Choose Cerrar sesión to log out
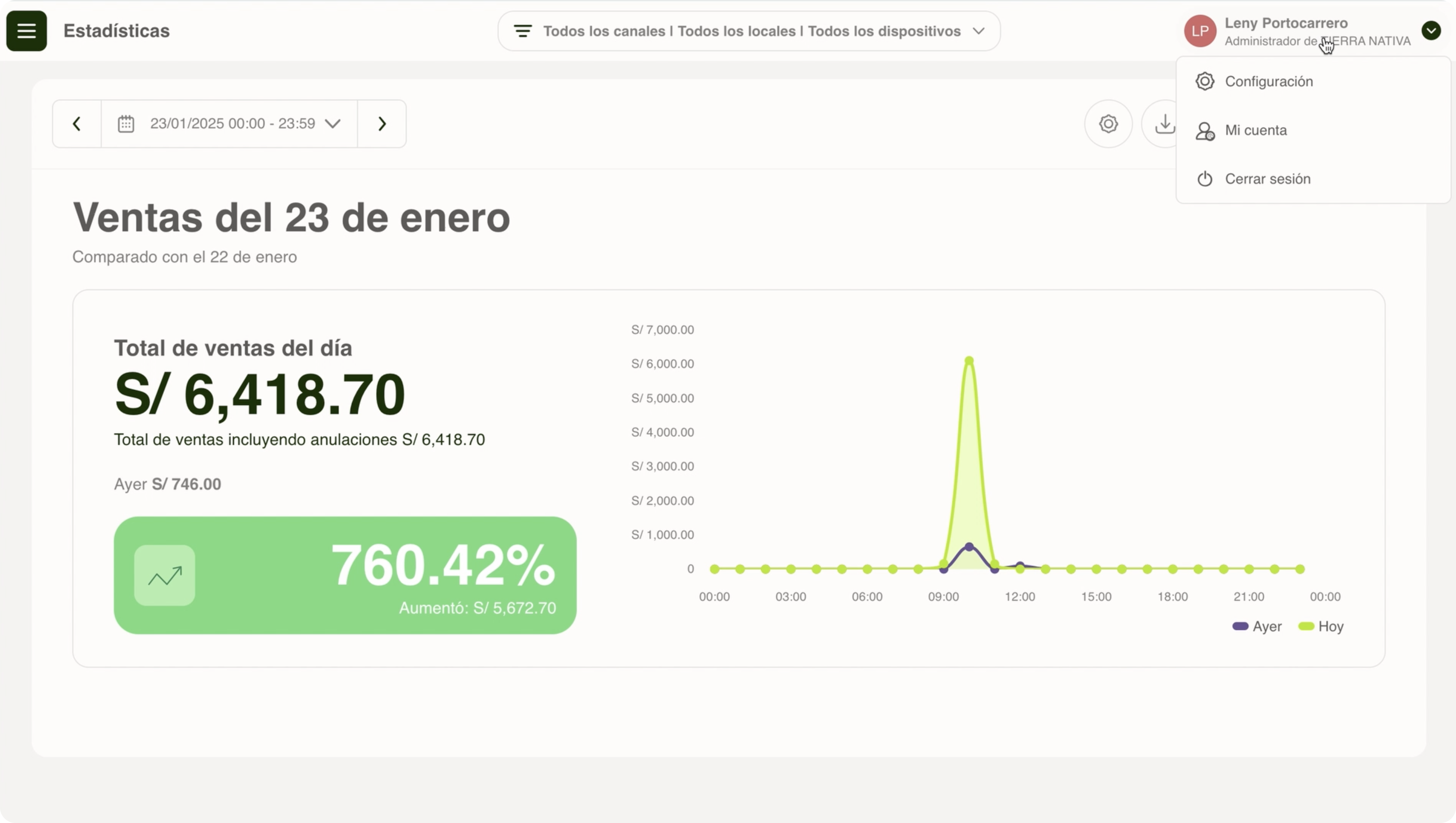This screenshot has width=1456, height=823. 1267,179
